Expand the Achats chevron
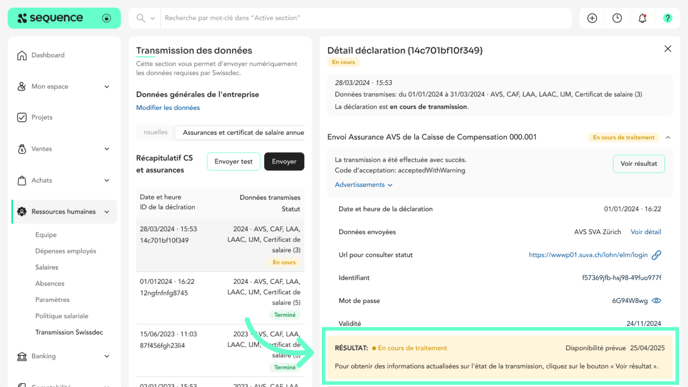Image resolution: width=688 pixels, height=387 pixels. 107,180
